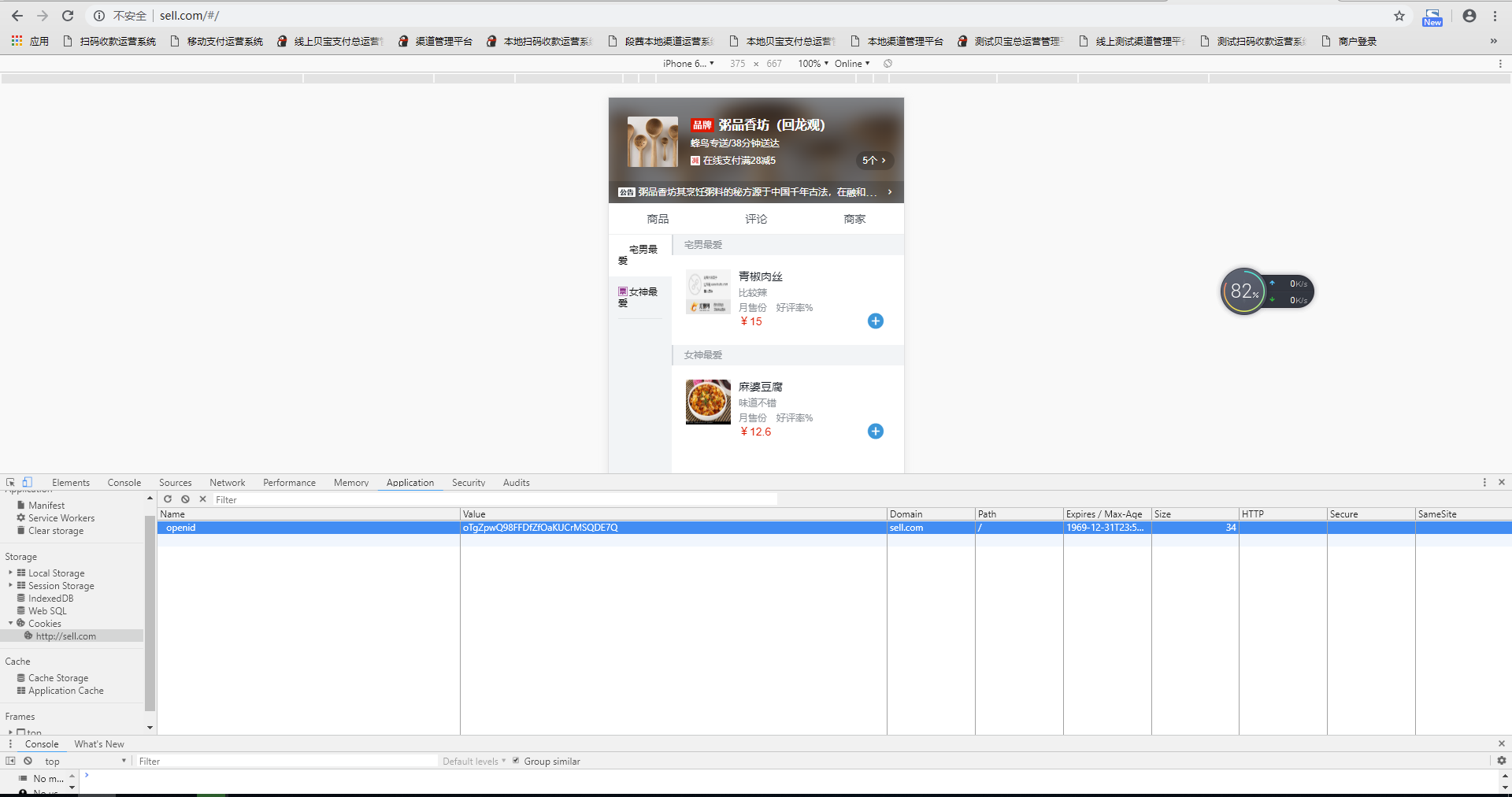
Task: Expand the Session Storage tree node
Action: coord(10,585)
